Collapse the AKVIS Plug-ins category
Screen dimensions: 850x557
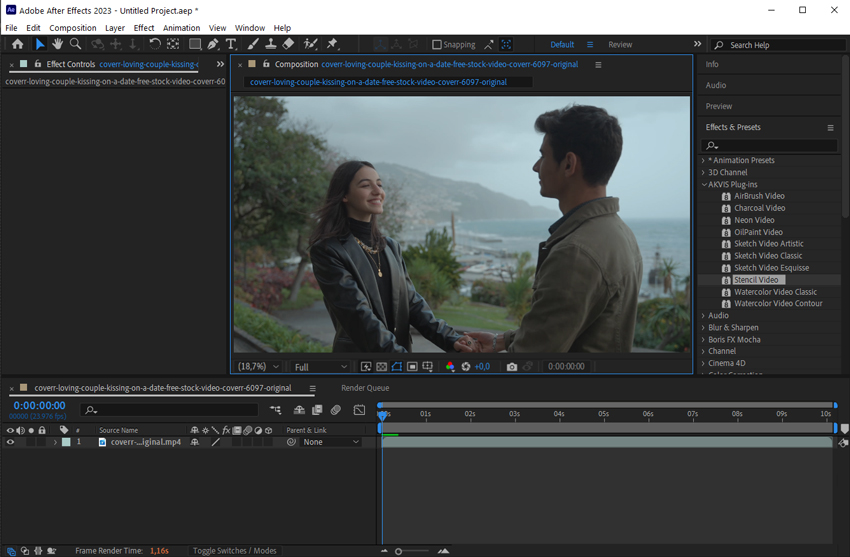[704, 184]
